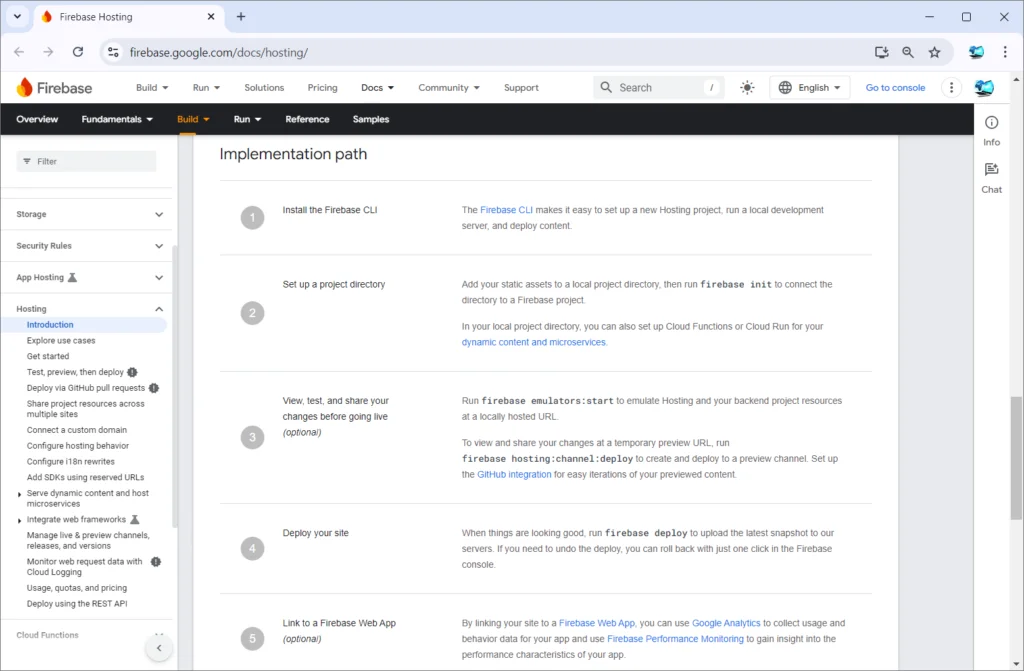Screen dimensions: 1024x671
Task: Go back with the browser back arrow
Action: tap(19, 52)
